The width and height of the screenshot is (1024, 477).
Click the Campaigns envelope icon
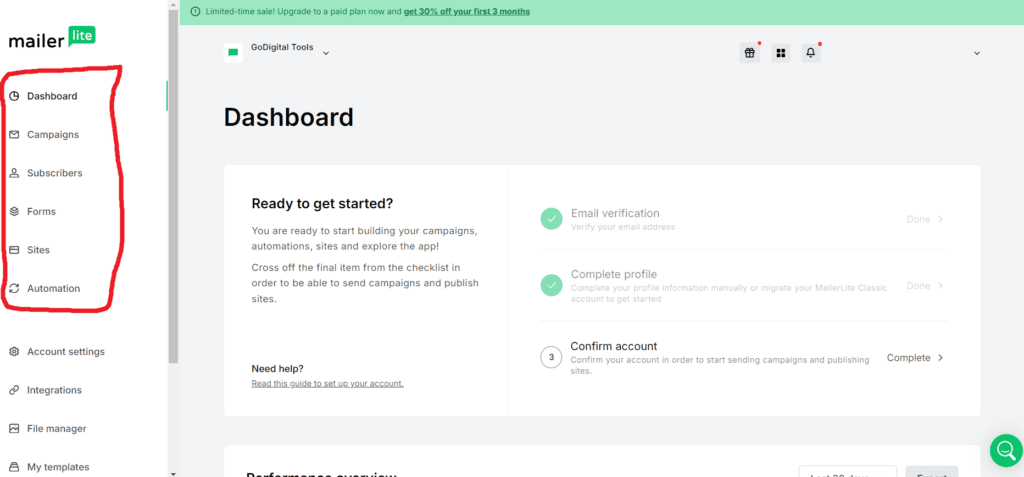click(14, 134)
